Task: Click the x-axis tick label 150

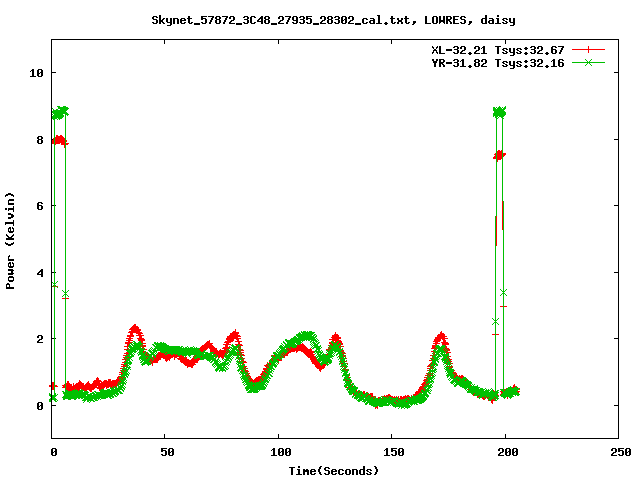Action: click(394, 452)
